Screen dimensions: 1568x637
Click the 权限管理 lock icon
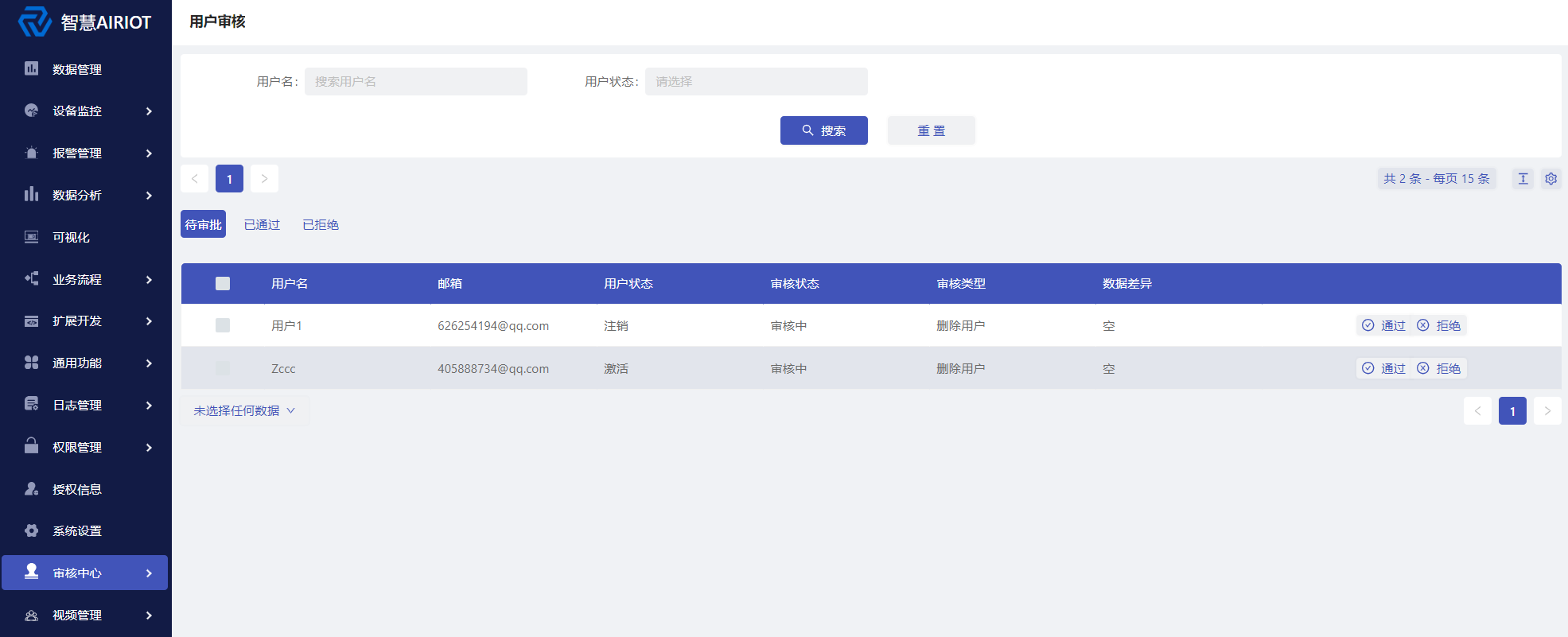(x=31, y=445)
